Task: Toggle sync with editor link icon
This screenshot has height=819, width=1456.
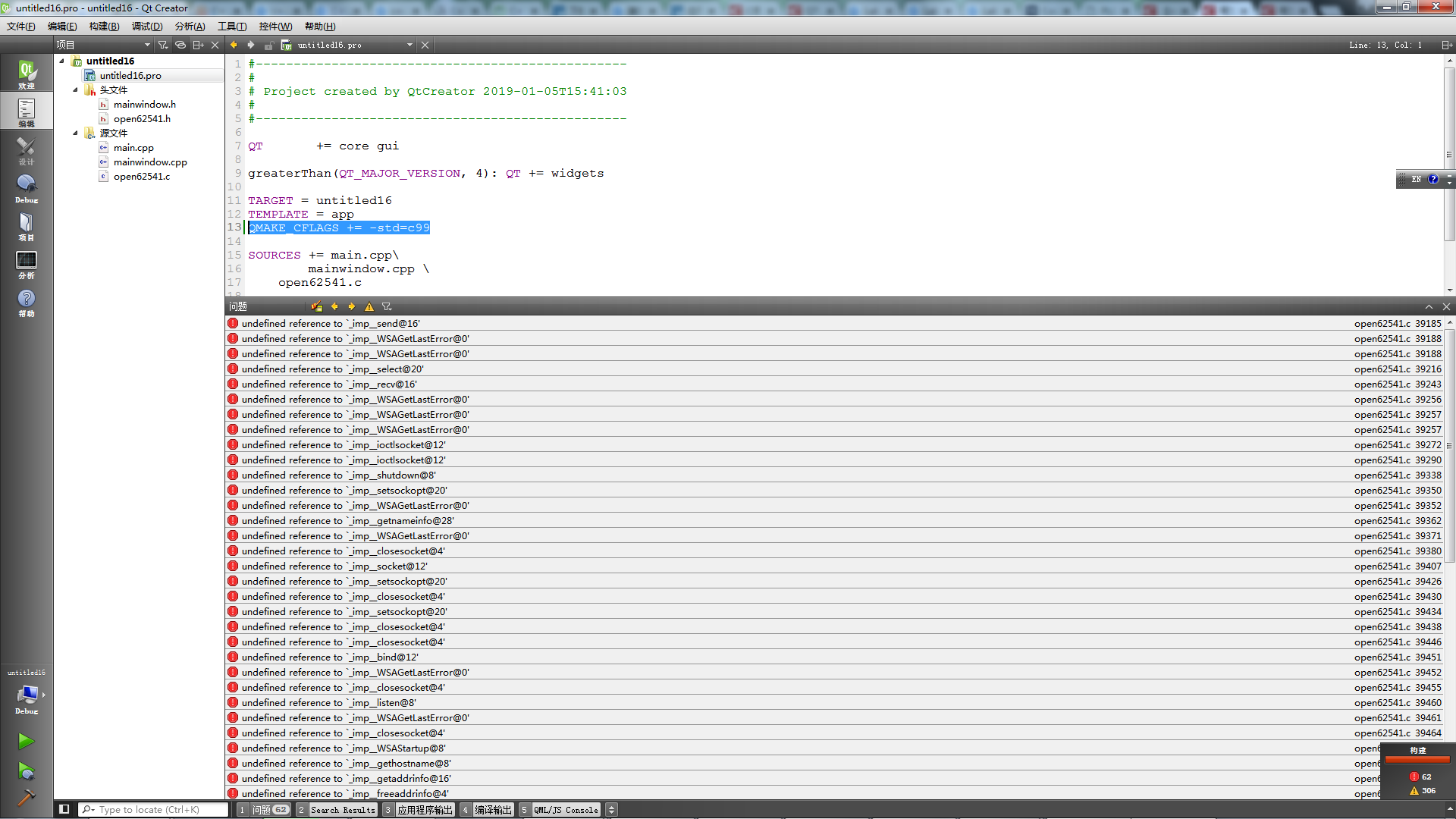Action: click(180, 45)
